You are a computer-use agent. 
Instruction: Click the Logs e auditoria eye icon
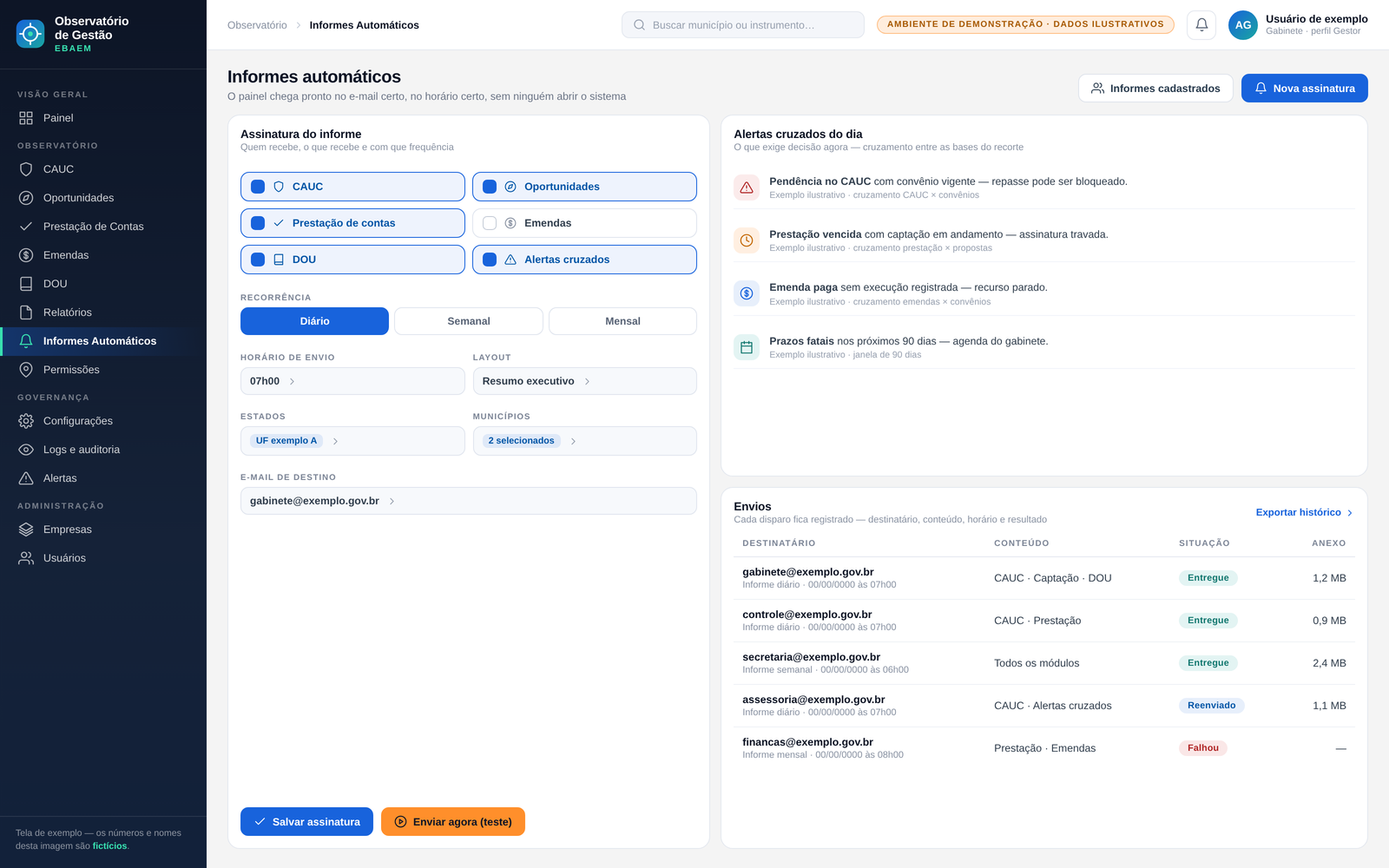pyautogui.click(x=26, y=450)
